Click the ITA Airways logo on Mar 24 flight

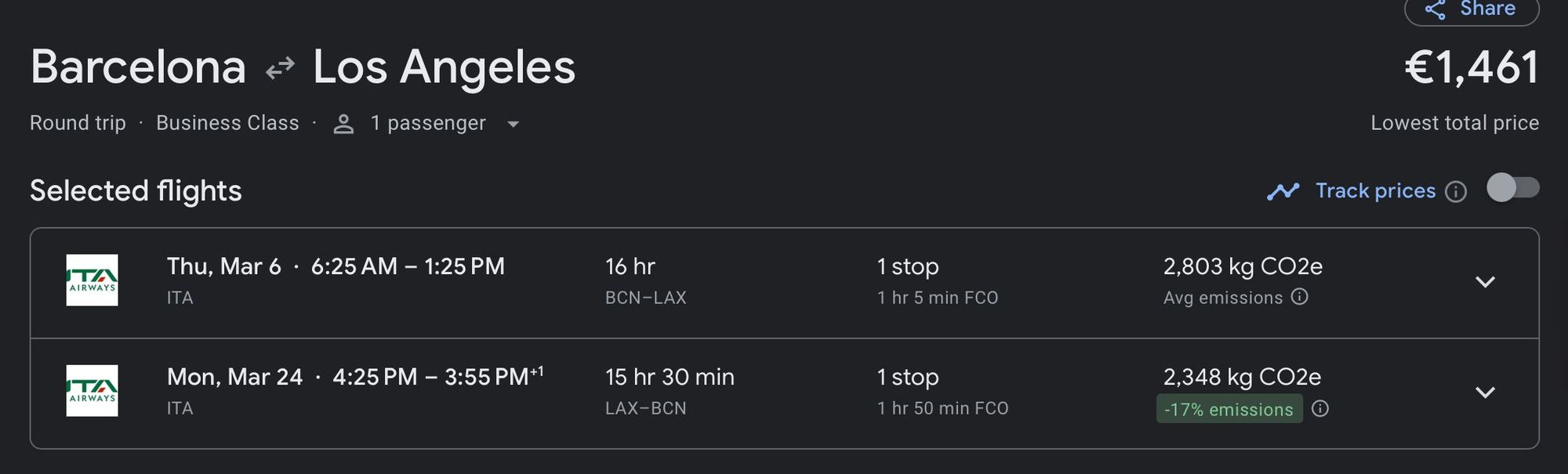click(92, 391)
